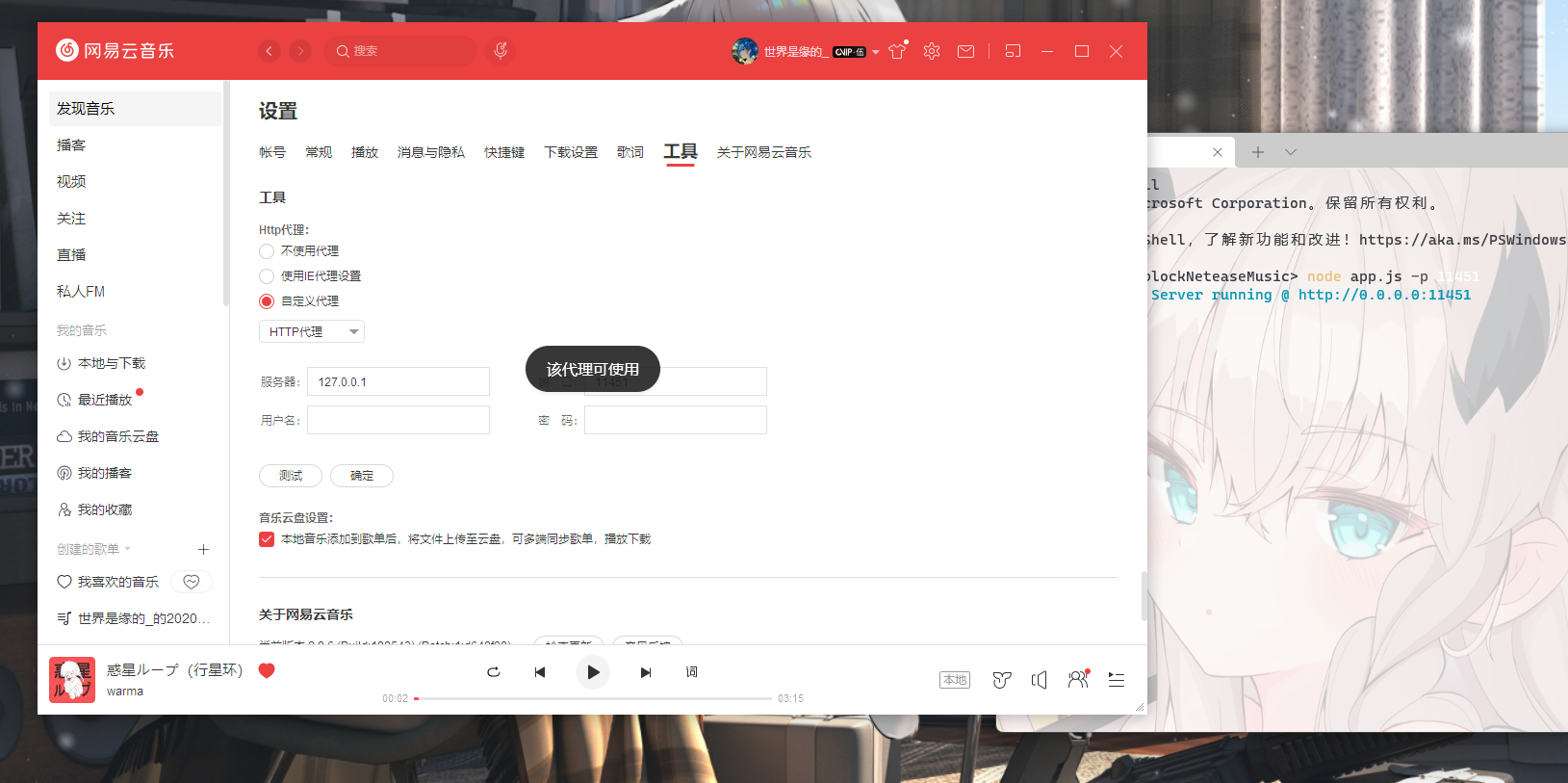Switch to 播放 settings tab
1568x783 pixels.
click(365, 152)
